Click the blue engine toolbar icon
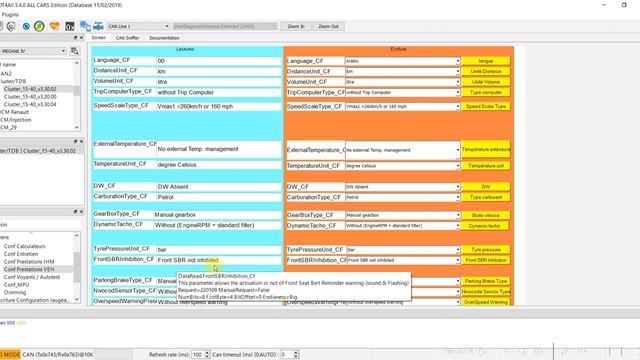This screenshot has height=360, width=640. [x=98, y=26]
